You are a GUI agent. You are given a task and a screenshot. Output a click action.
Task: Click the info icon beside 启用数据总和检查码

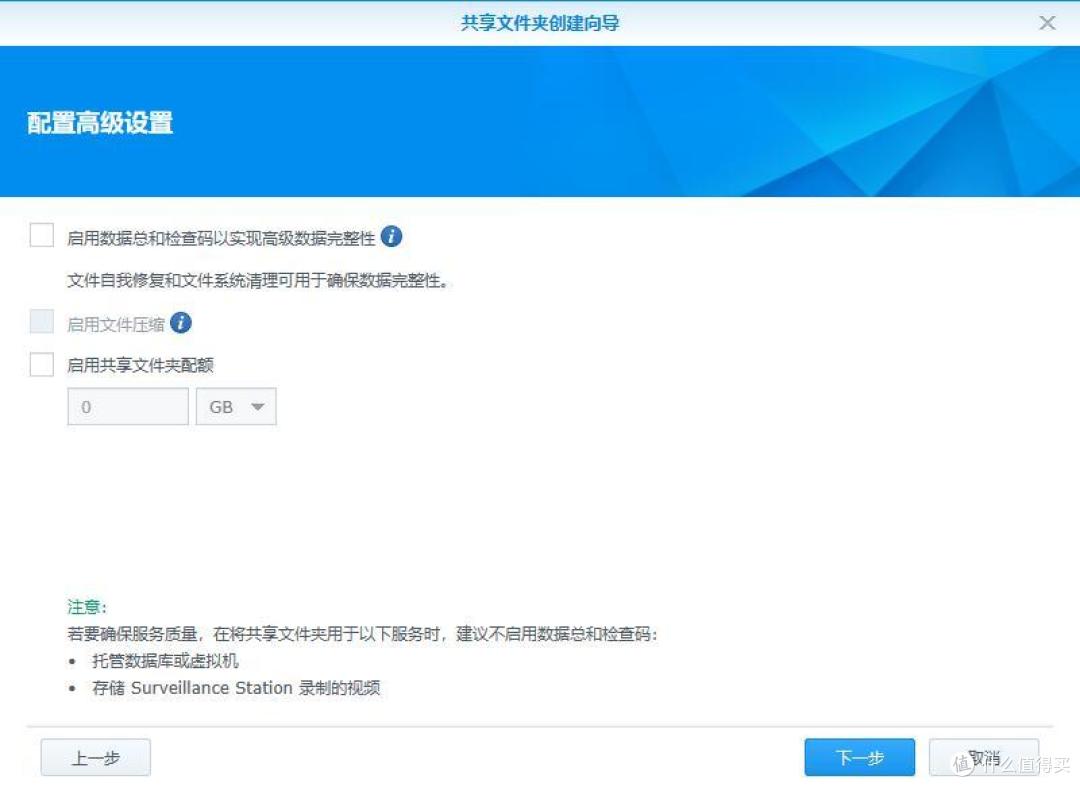[x=392, y=236]
